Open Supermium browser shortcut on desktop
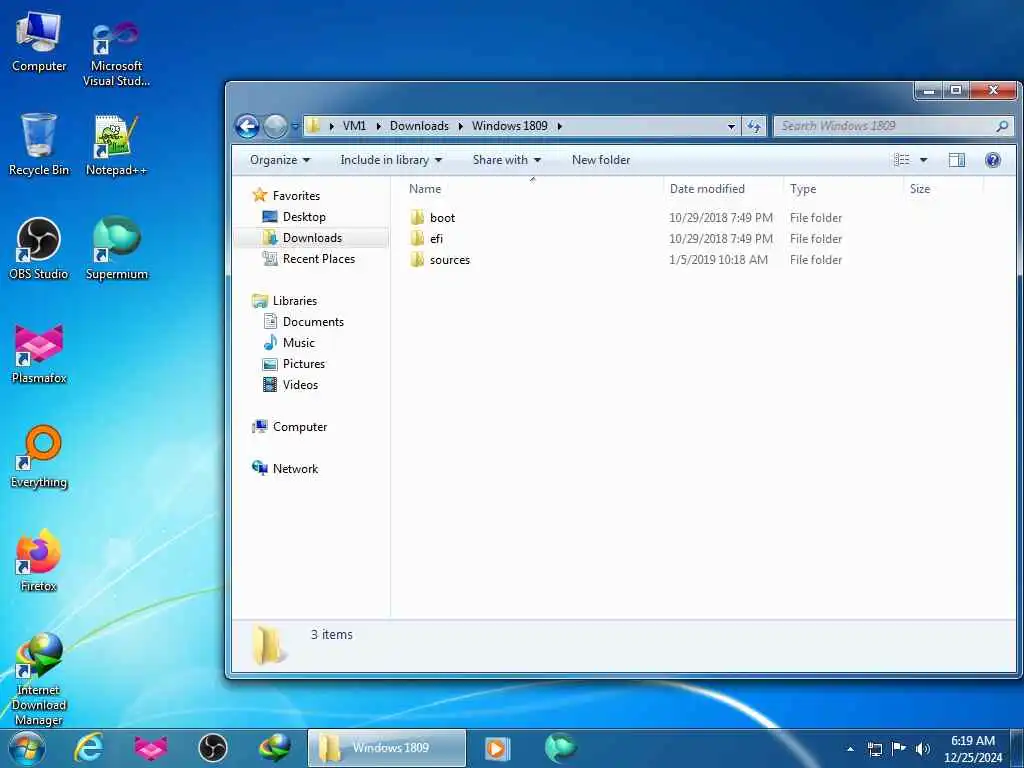Screen dimensions: 1024x768 [116, 249]
